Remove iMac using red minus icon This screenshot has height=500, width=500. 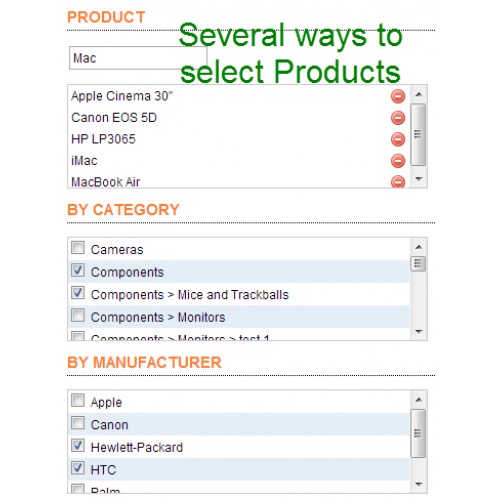coord(398,161)
